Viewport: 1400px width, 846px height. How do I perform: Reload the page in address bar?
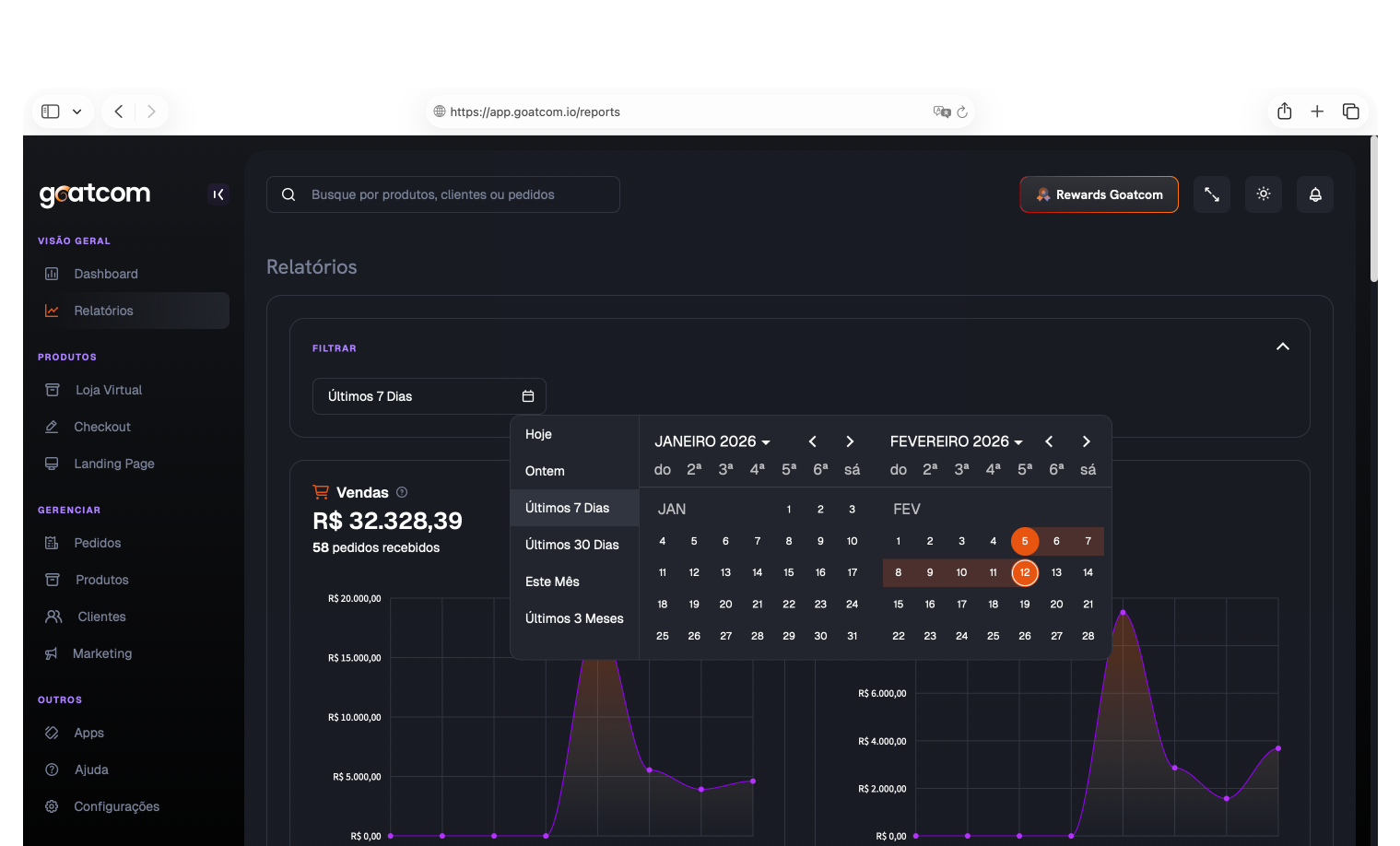click(962, 112)
